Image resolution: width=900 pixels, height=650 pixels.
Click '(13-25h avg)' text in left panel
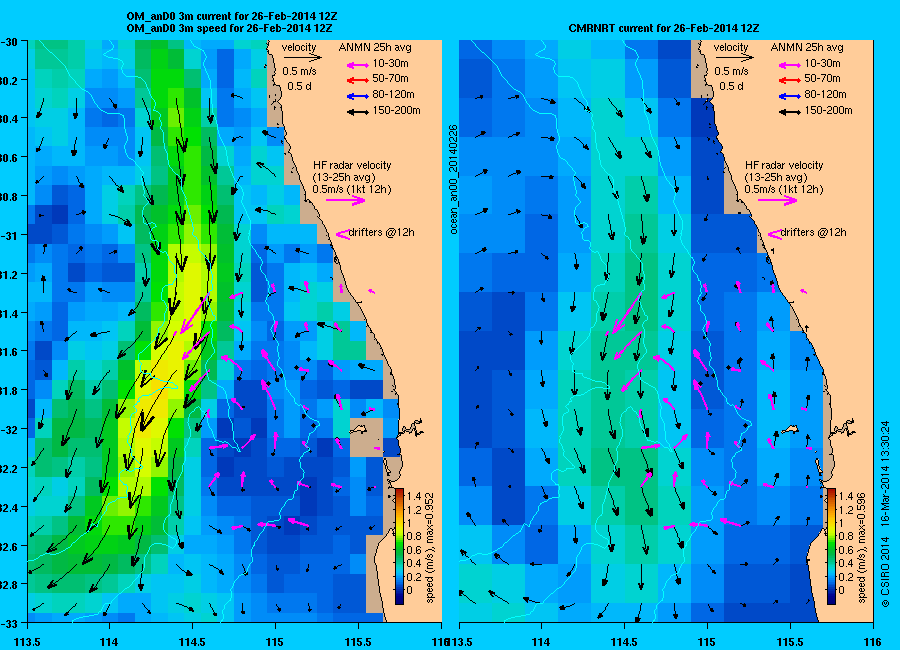click(344, 177)
